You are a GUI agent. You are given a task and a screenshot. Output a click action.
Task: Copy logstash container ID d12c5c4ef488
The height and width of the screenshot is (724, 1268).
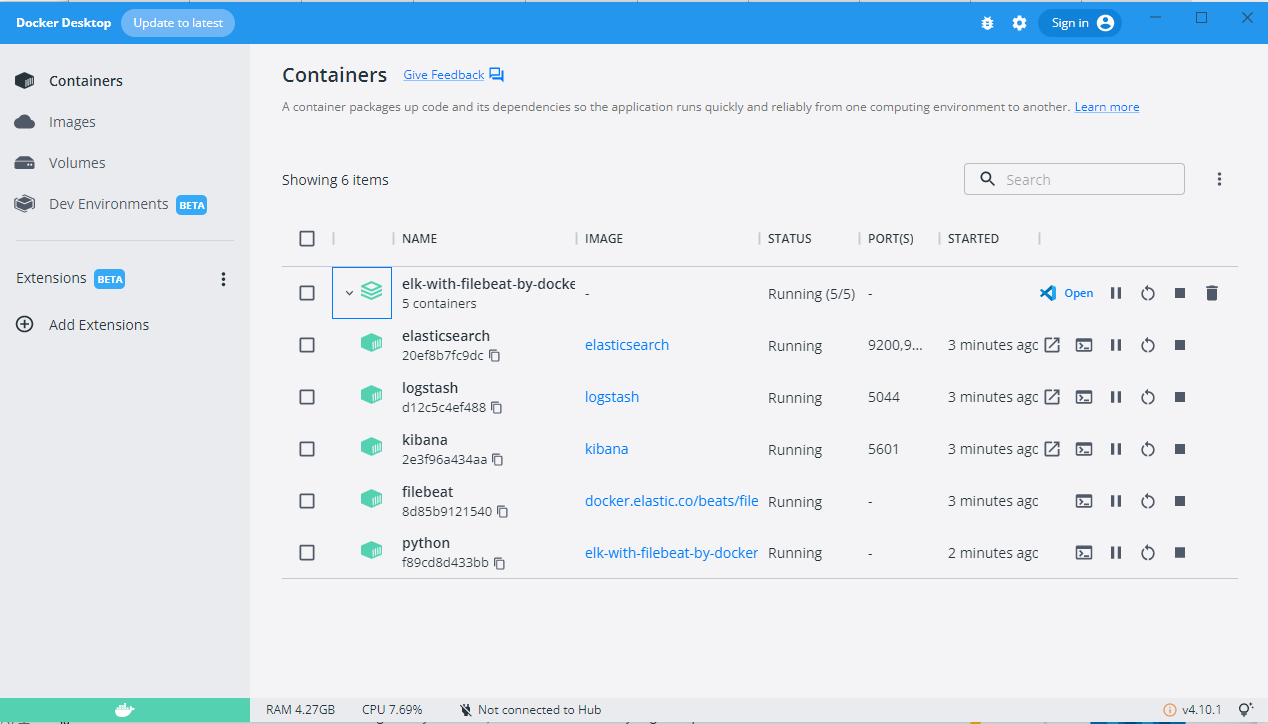pos(497,408)
